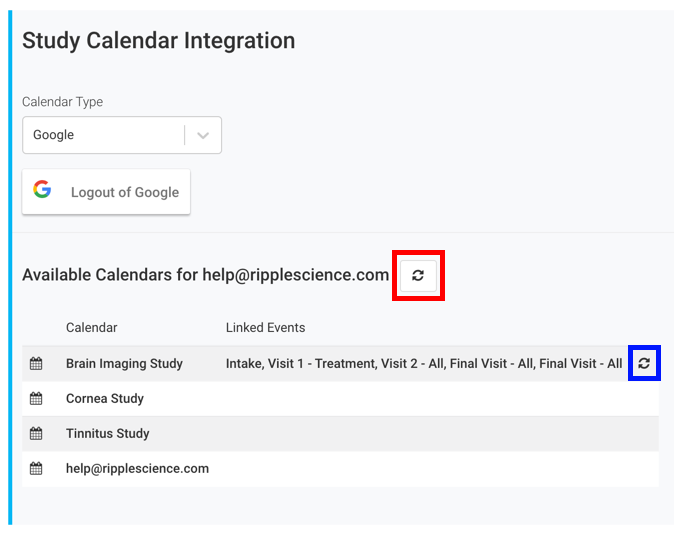Select the Cornea Study calendar row
The width and height of the screenshot is (674, 533).
click(x=340, y=398)
